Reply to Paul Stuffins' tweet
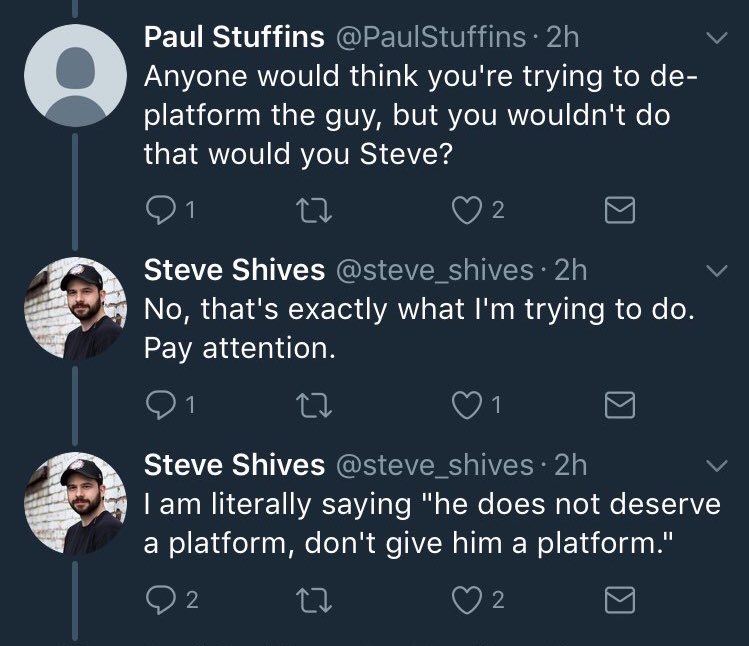The height and width of the screenshot is (646, 749). click(160, 210)
